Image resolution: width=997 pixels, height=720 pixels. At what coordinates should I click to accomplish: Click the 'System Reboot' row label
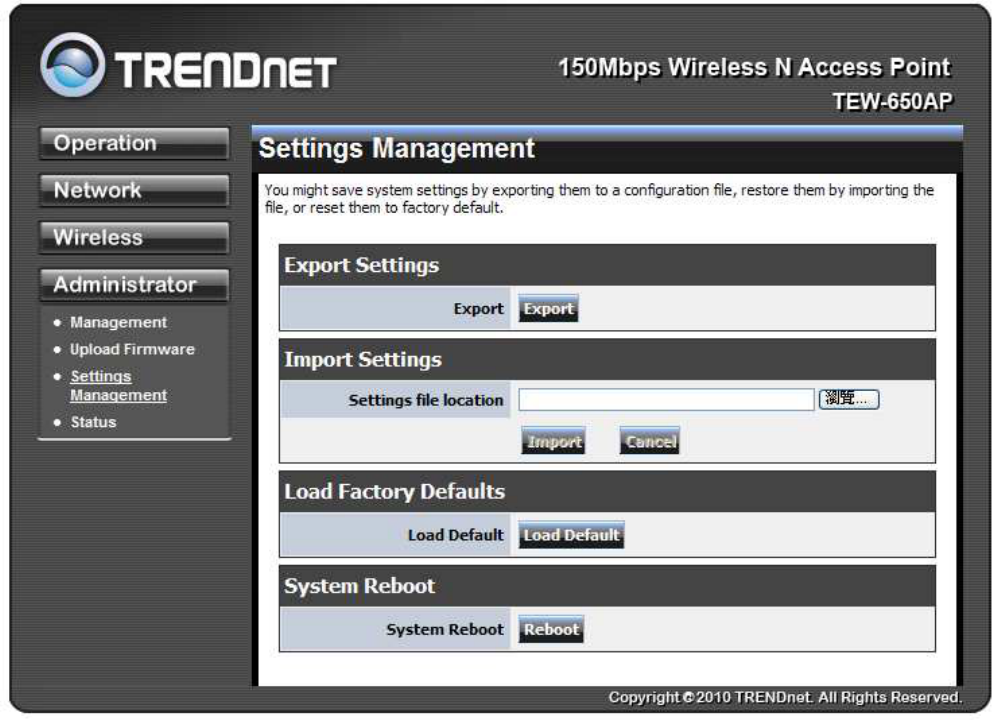[444, 630]
